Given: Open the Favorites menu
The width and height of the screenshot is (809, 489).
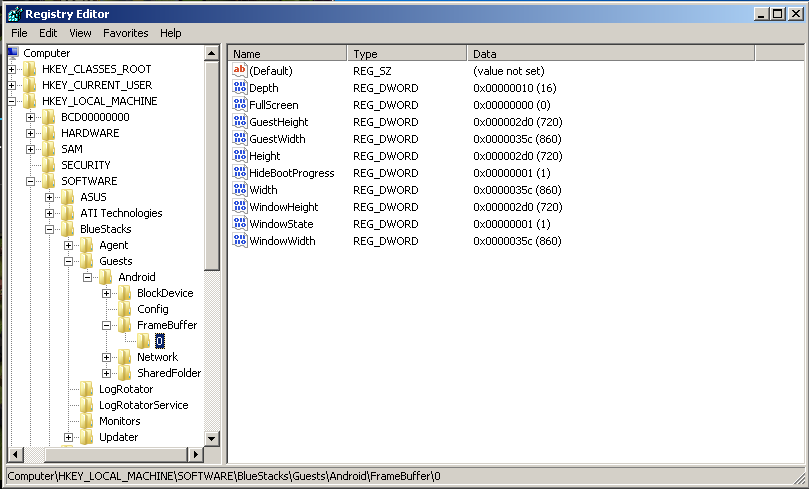Looking at the screenshot, I should pyautogui.click(x=125, y=33).
